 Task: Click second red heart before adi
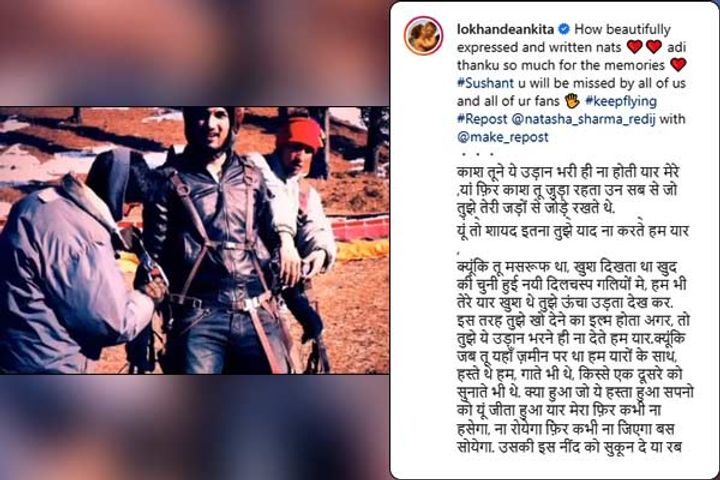[653, 47]
